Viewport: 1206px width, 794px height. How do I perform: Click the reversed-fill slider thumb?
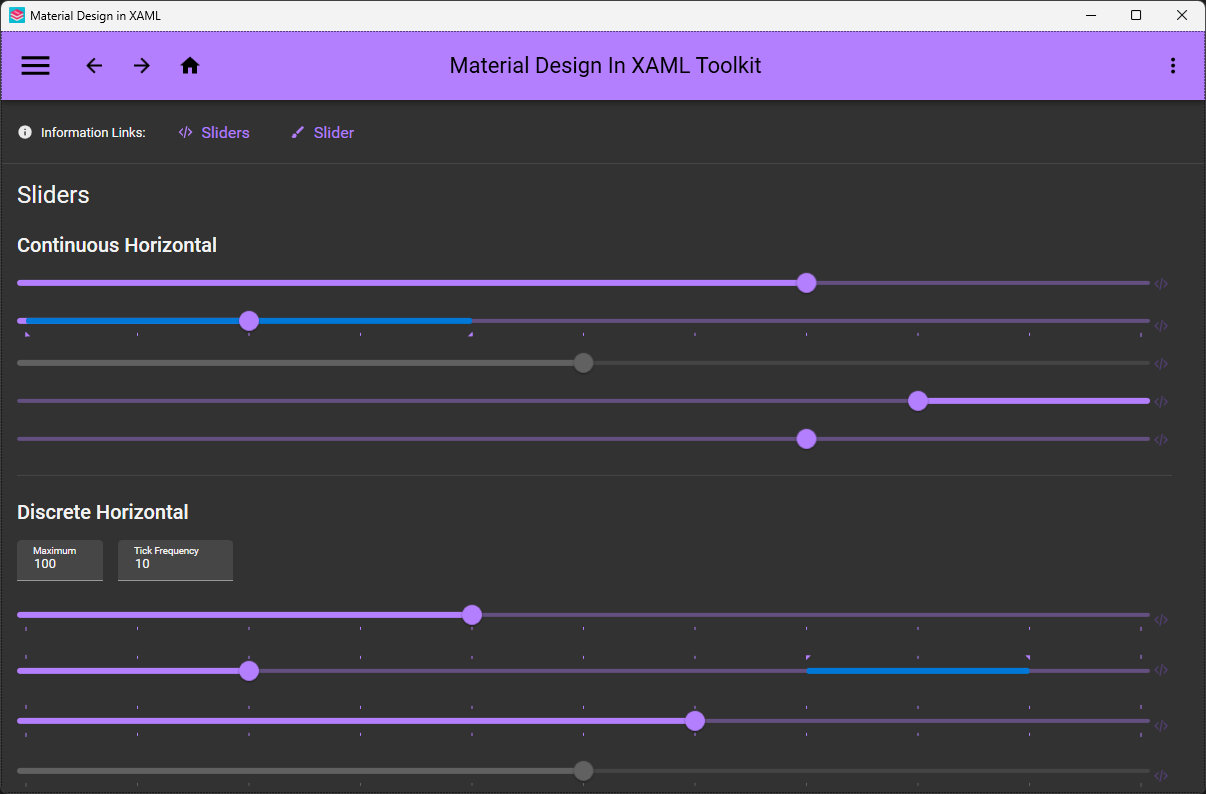918,401
